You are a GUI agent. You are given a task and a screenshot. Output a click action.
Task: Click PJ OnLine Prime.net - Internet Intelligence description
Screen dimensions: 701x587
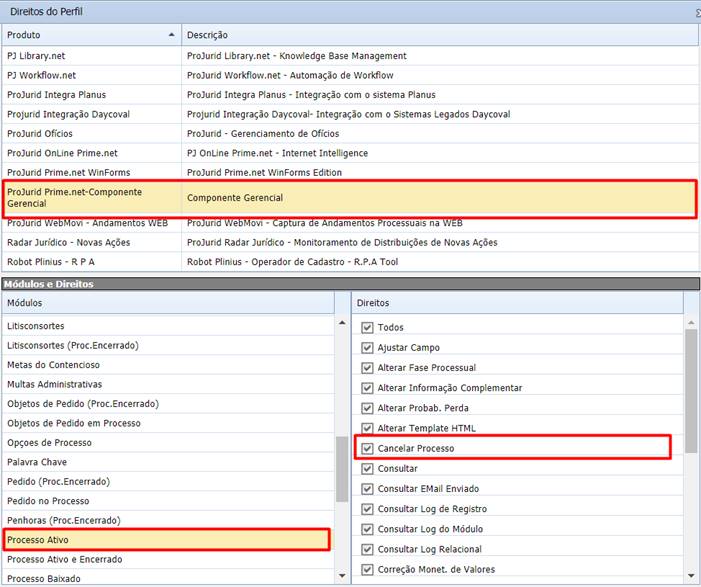point(277,153)
